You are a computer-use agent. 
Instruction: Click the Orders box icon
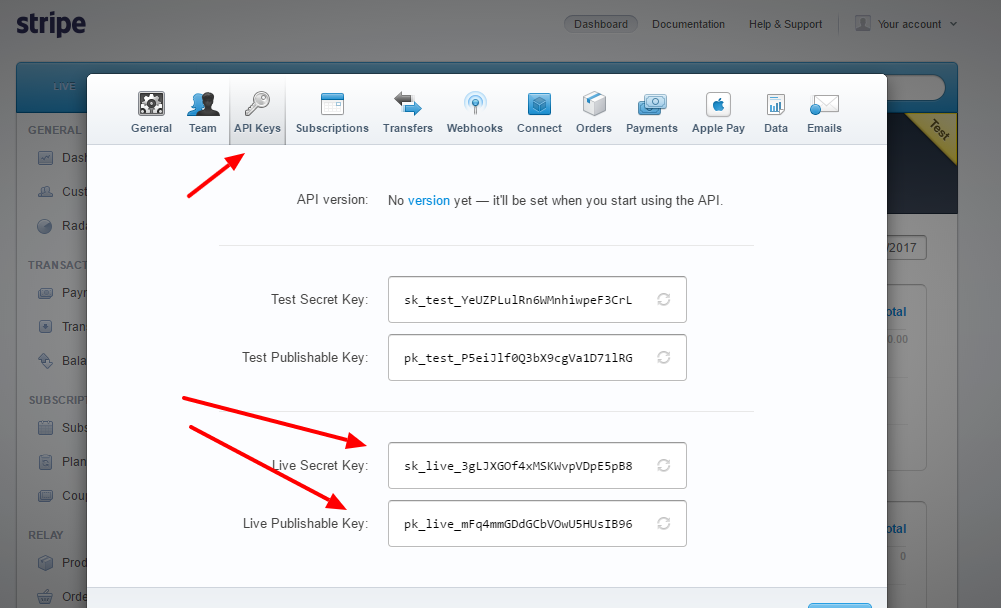pos(594,103)
